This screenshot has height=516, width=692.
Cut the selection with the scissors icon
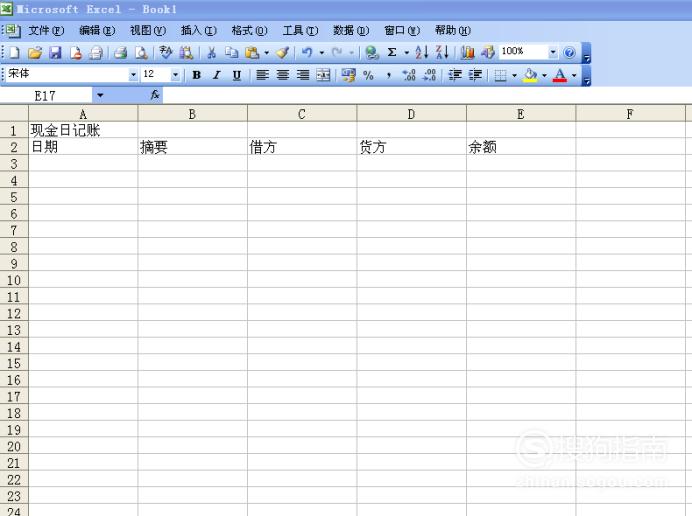click(x=211, y=53)
